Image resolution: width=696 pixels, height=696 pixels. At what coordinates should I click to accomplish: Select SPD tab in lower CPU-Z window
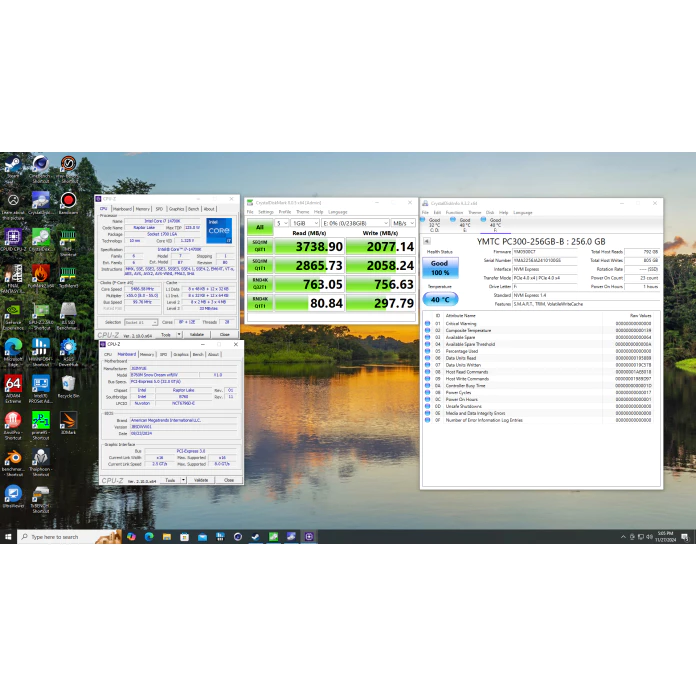(x=163, y=354)
